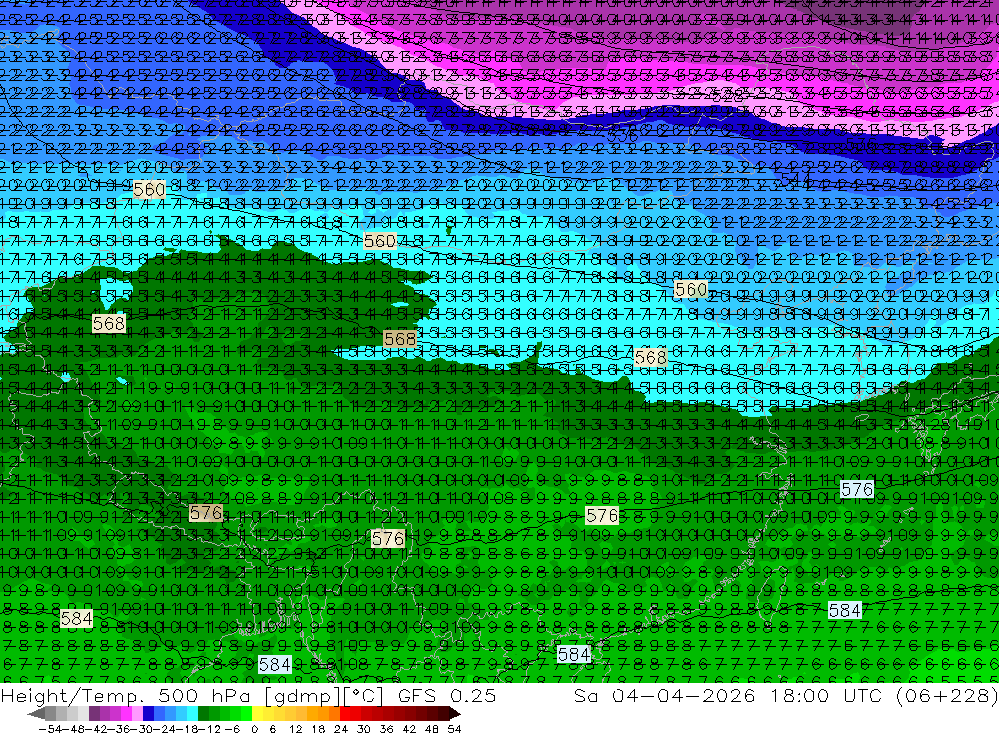Viewport: 1000px width, 733px height.
Task: Click the '04-04-2026' date text
Action: point(684,696)
